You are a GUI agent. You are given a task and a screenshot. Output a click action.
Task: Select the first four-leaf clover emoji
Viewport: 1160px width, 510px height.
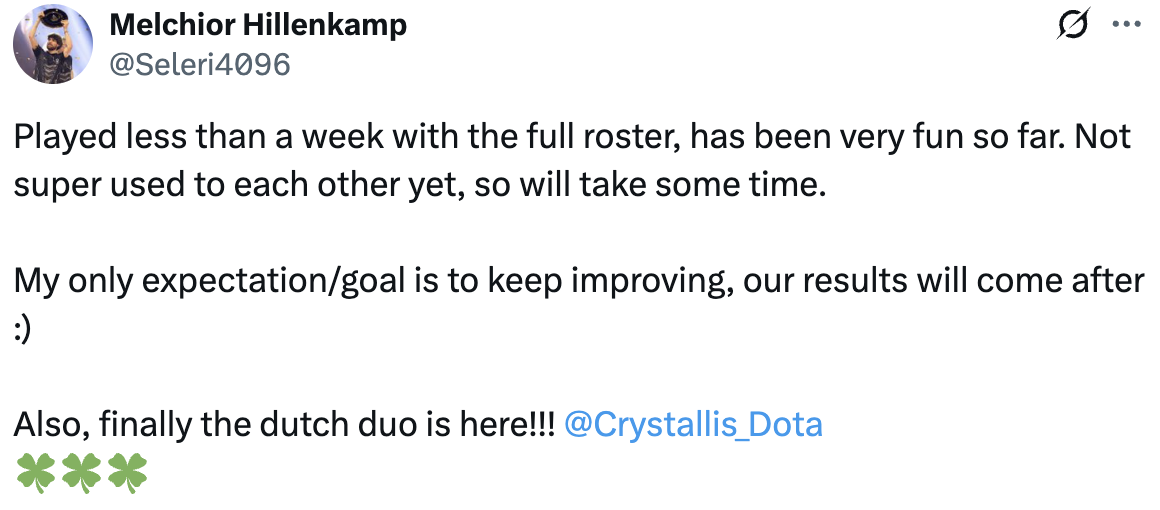point(33,473)
